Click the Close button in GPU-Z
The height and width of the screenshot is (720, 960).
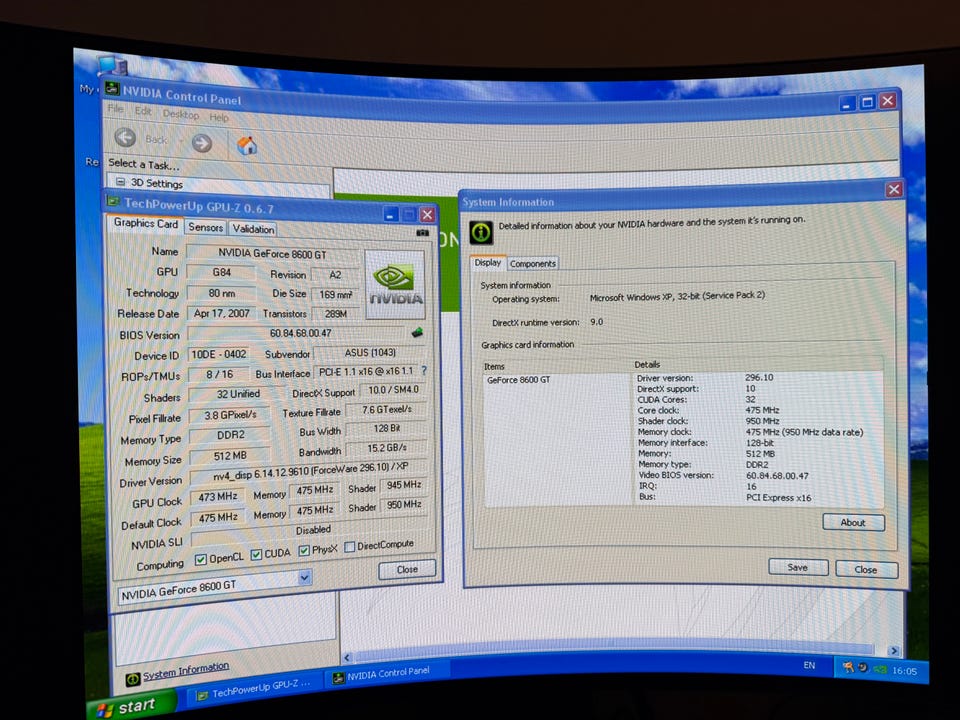point(407,569)
